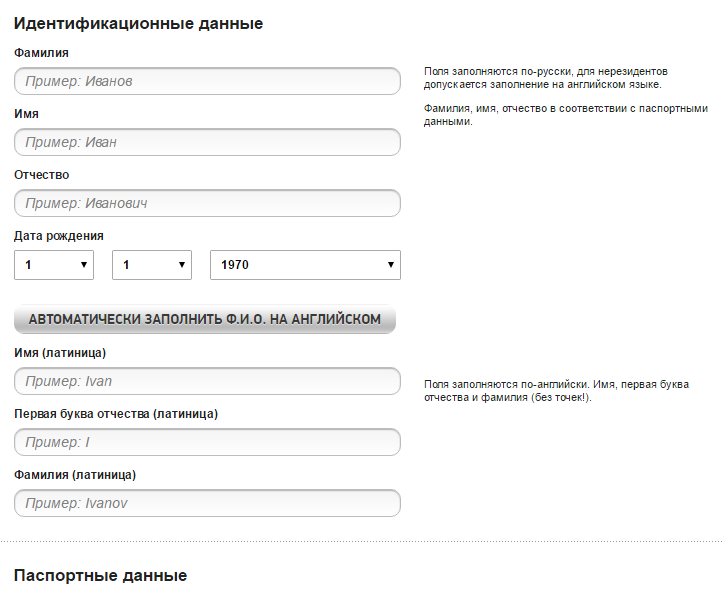This screenshot has height=591, width=723.
Task: Expand the birth year 1970 dropdown
Action: pos(305,265)
